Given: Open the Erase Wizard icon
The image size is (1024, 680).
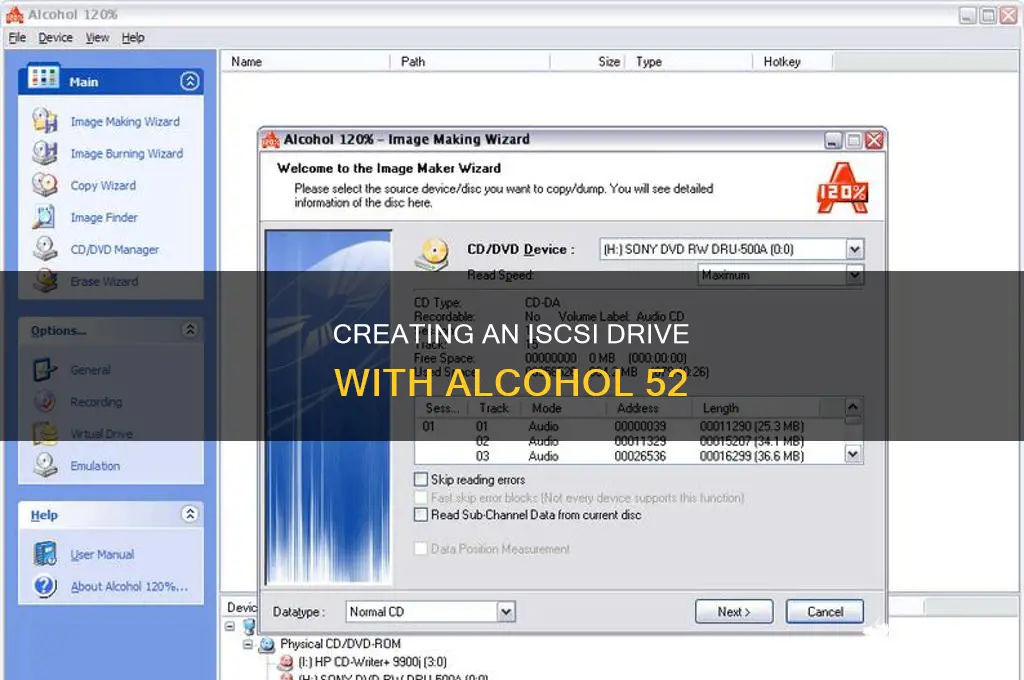Looking at the screenshot, I should tap(45, 281).
